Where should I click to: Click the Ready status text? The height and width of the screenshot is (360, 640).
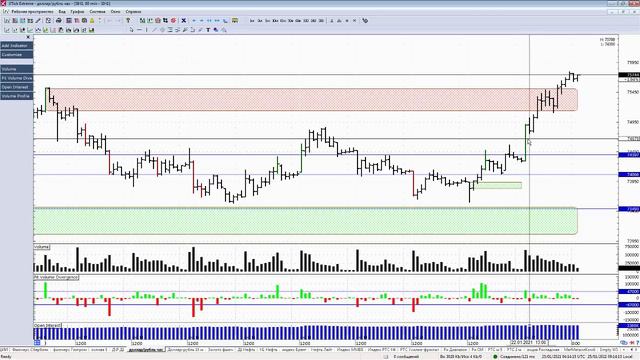[6, 357]
